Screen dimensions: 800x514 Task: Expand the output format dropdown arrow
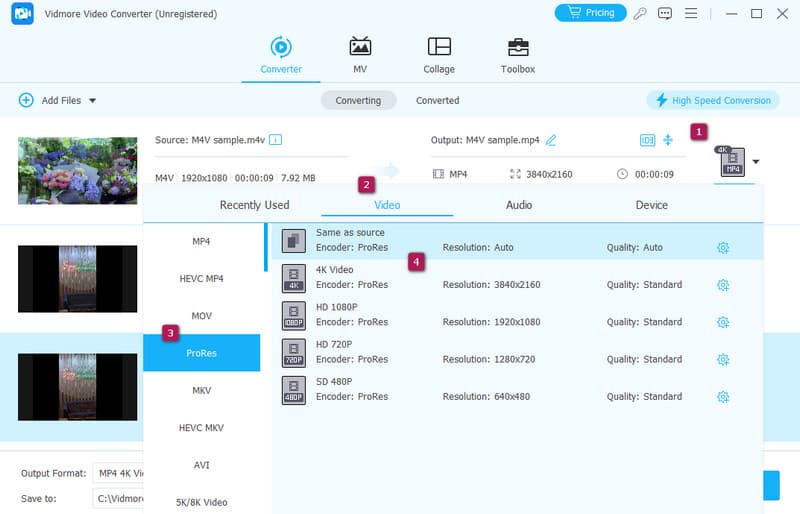point(756,161)
